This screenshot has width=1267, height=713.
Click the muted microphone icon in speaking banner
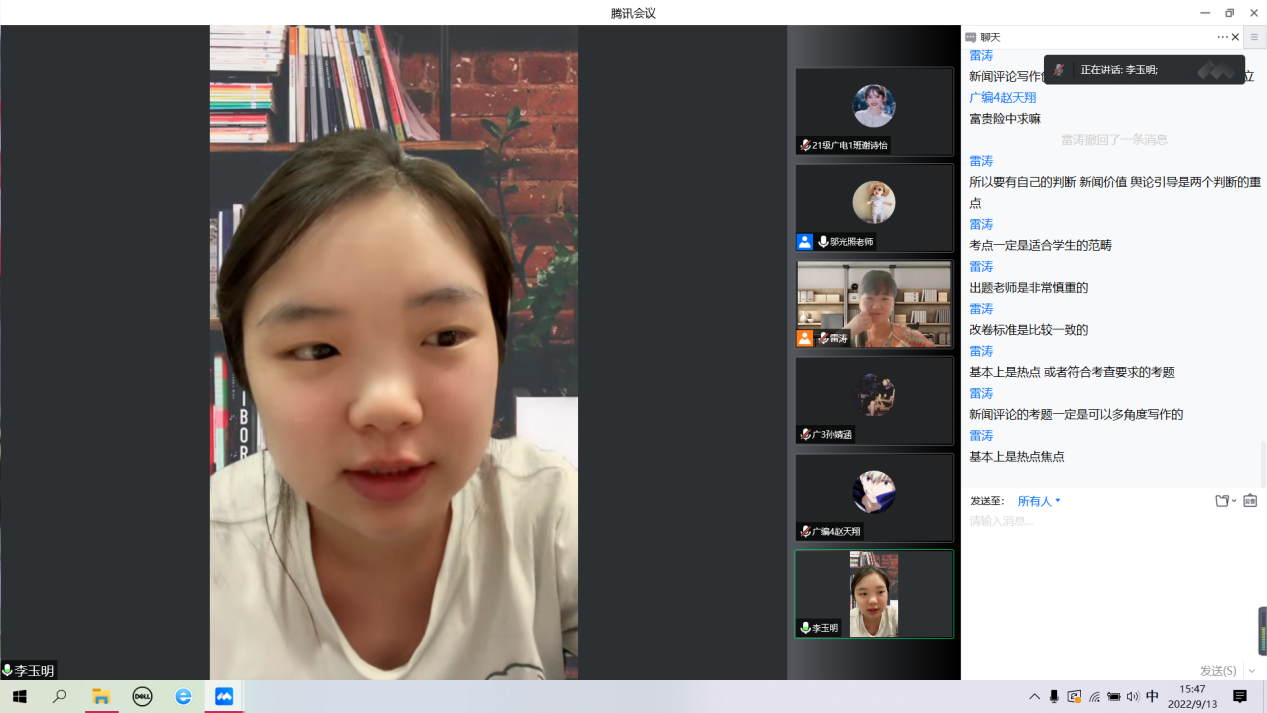tap(1059, 70)
